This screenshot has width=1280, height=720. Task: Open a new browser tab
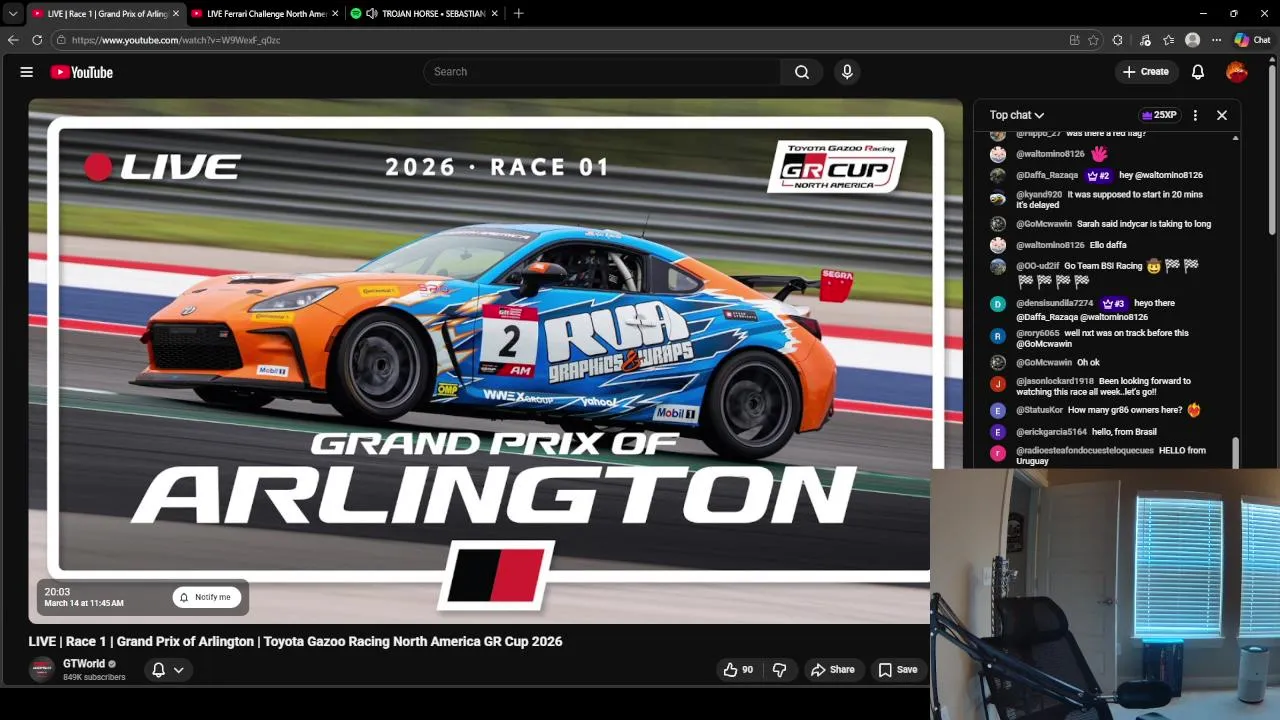point(518,14)
